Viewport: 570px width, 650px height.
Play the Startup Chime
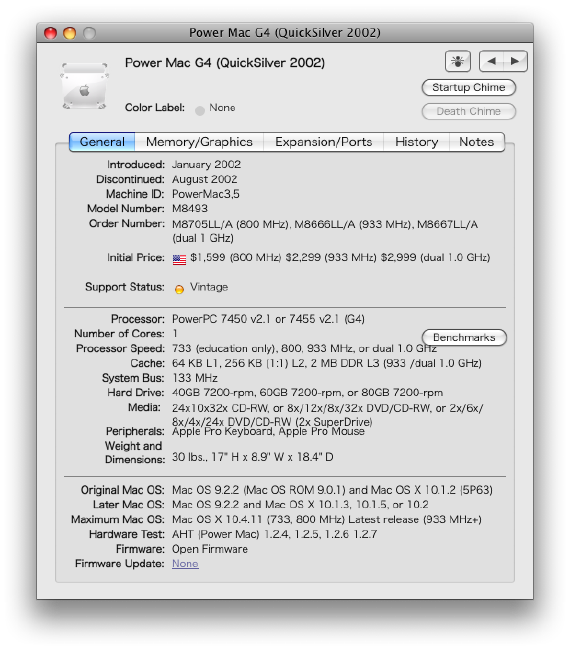coord(468,87)
